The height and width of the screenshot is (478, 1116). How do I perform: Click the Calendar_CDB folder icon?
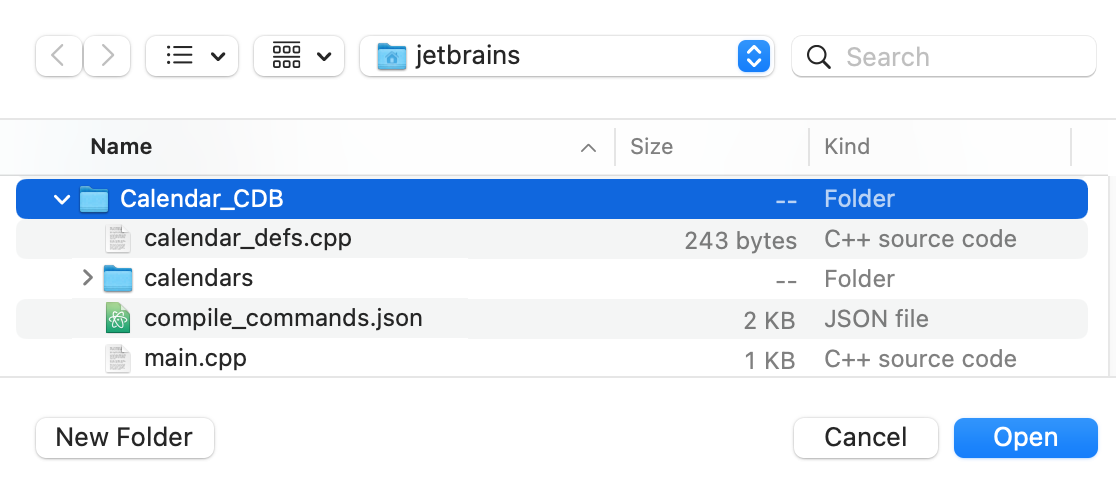(x=94, y=199)
